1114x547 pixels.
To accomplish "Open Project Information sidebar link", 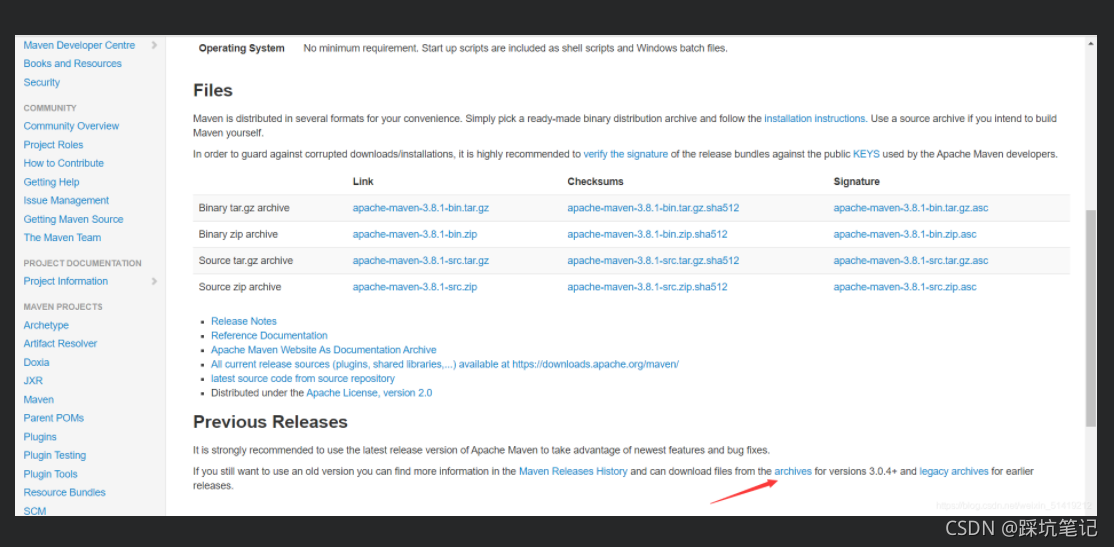I will tap(65, 281).
